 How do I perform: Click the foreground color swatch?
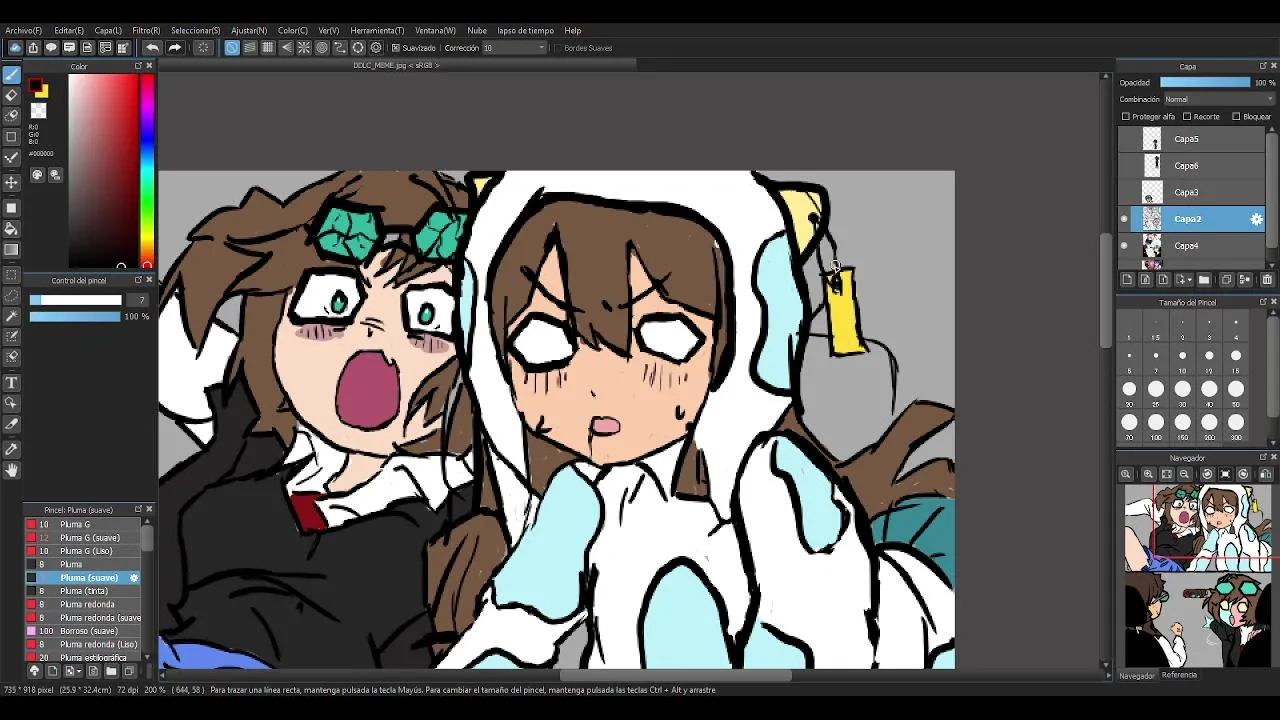[x=35, y=87]
